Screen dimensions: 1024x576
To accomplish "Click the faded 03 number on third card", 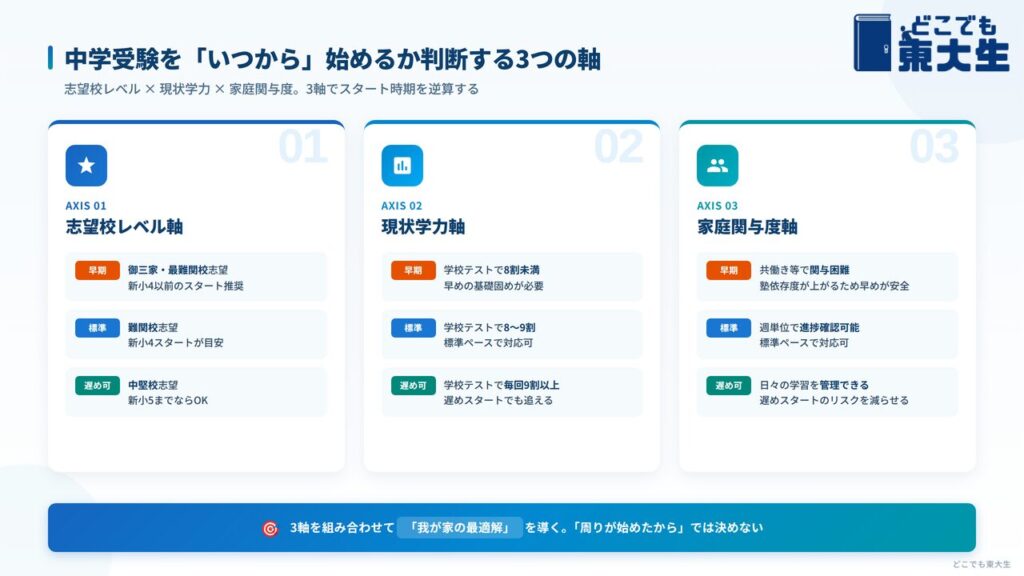I will (935, 147).
